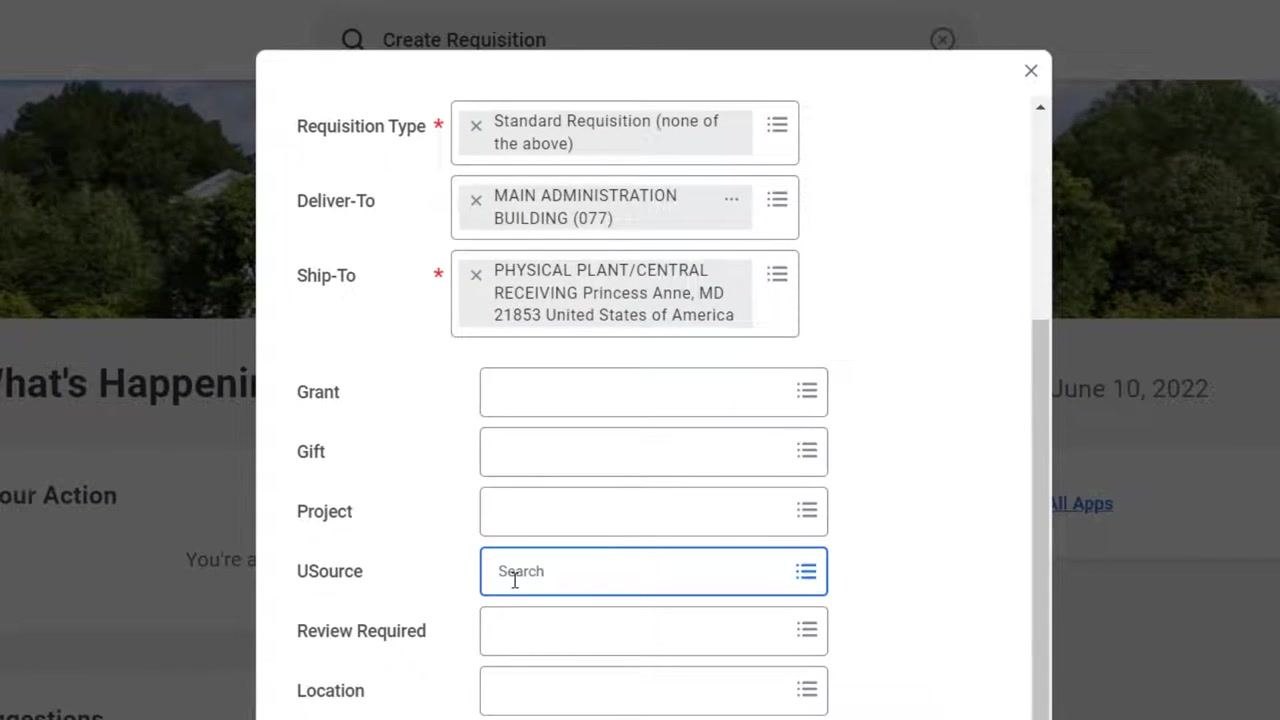The height and width of the screenshot is (720, 1280).
Task: Click the Review Required input field
Action: [654, 631]
